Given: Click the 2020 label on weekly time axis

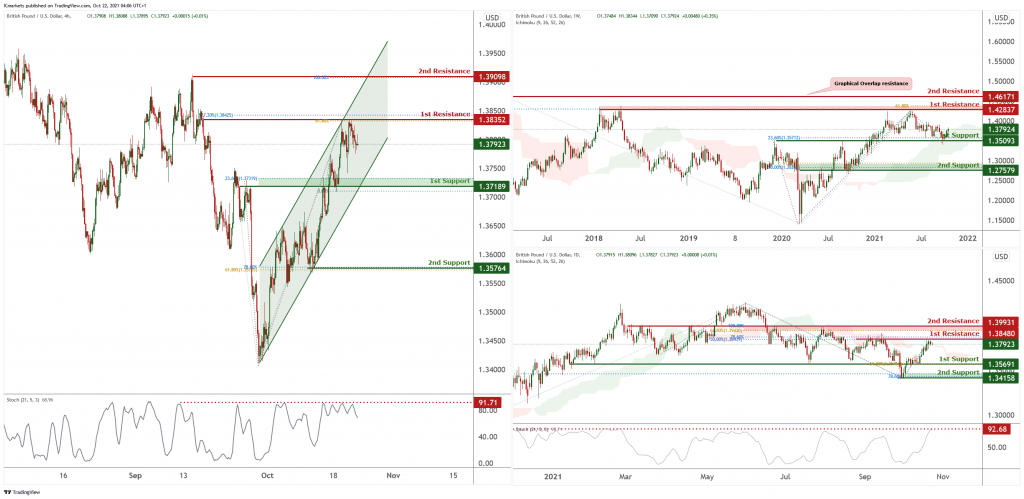Looking at the screenshot, I should (782, 239).
